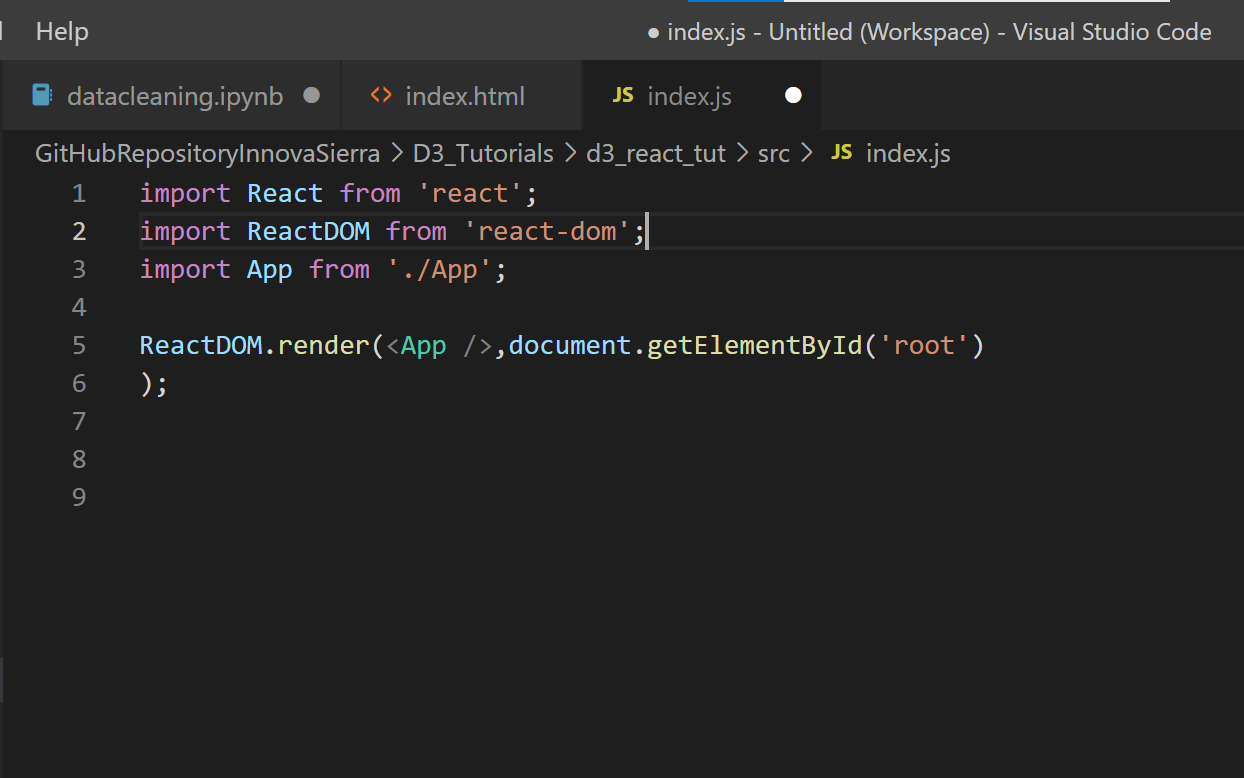Click the JS icon on index.js tab
Image resolution: width=1244 pixels, height=778 pixels.
(x=623, y=95)
